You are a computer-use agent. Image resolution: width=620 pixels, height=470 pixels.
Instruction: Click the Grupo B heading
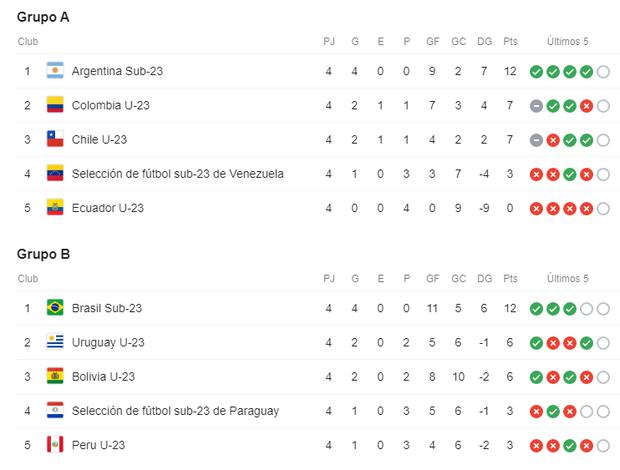[44, 253]
